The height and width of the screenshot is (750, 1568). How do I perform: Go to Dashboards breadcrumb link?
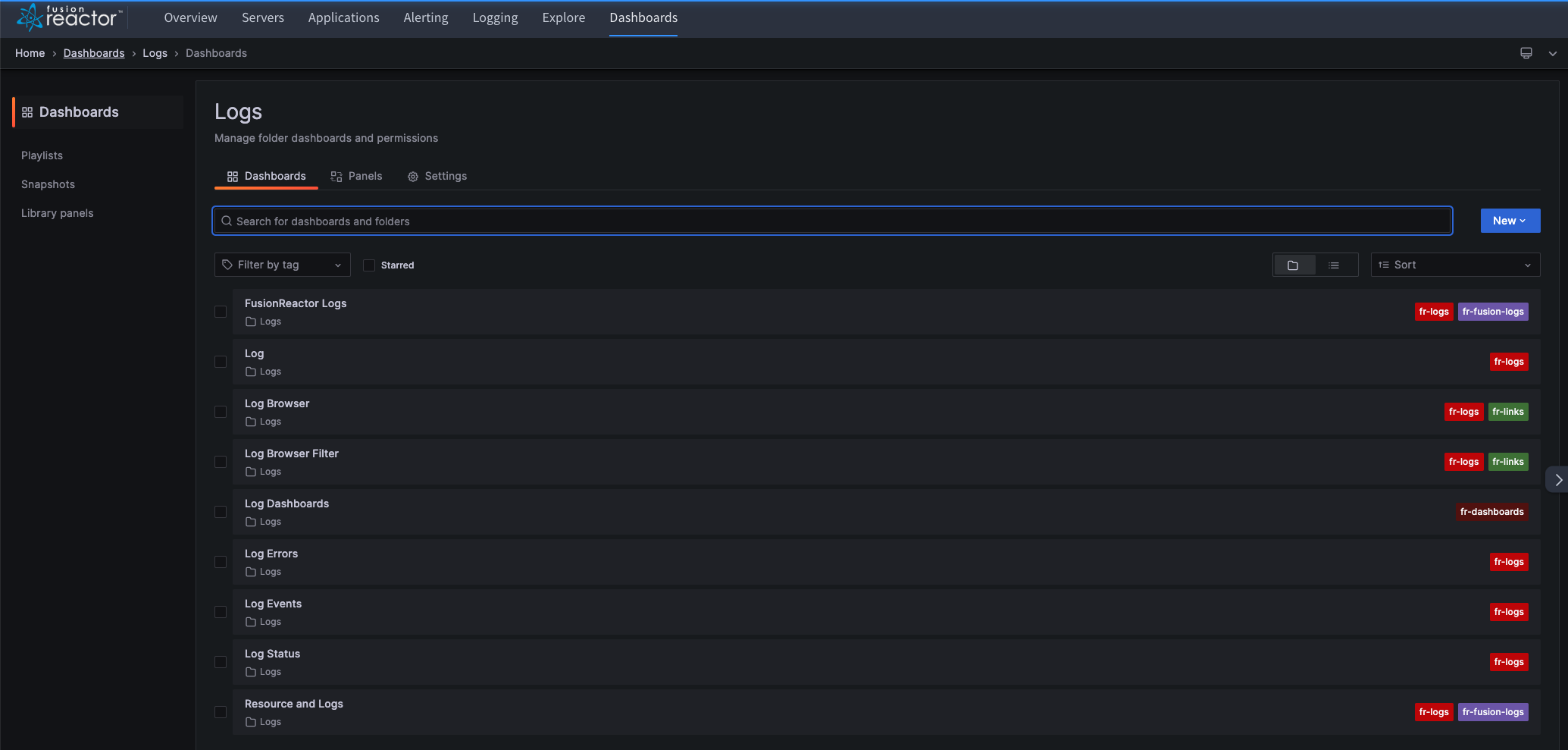pos(94,53)
